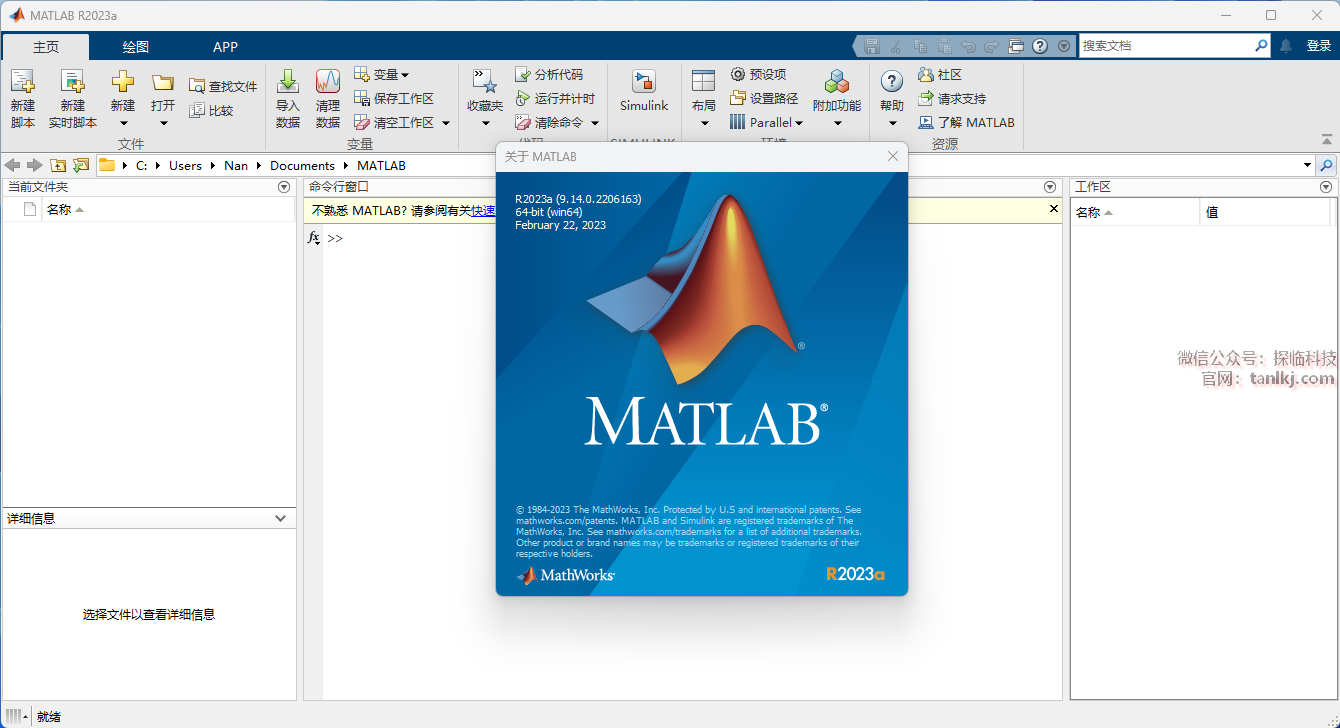
Task: Open the address bar path history dropdown
Action: coord(1307,165)
